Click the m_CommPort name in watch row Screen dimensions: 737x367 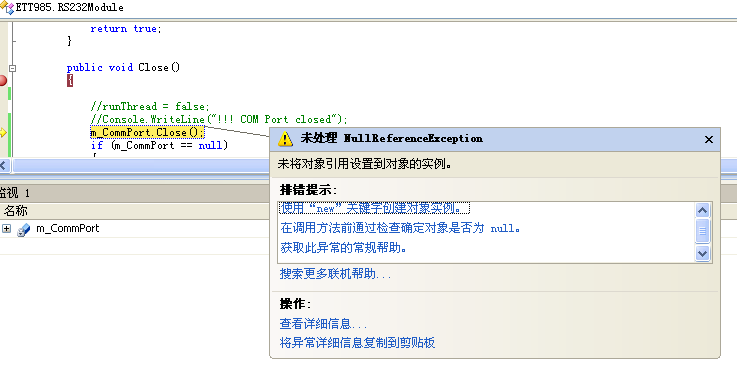(x=68, y=229)
